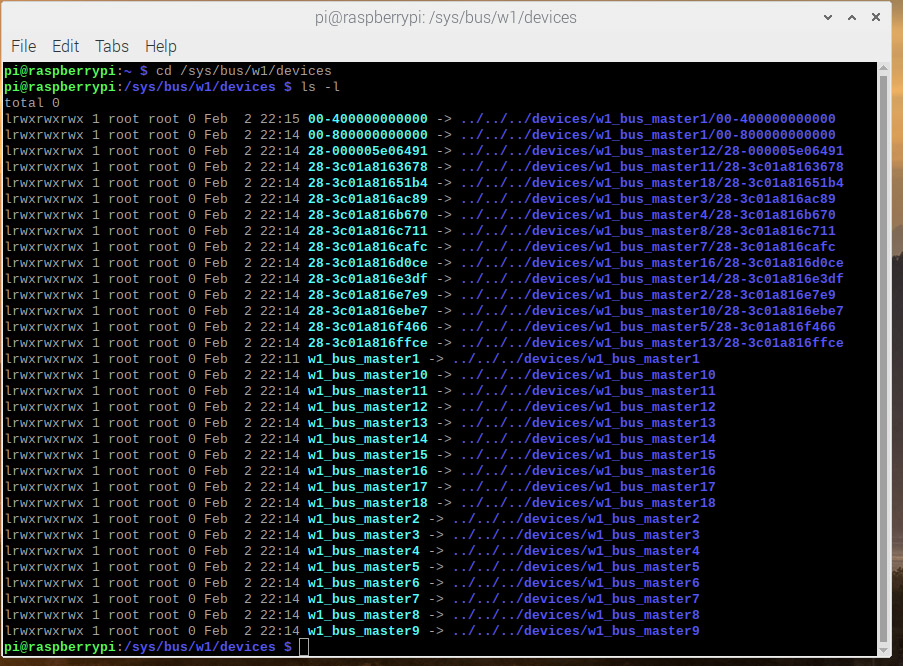Click the 28-3c01a816d0ce device entry
This screenshot has width=903, height=666.
coord(367,263)
